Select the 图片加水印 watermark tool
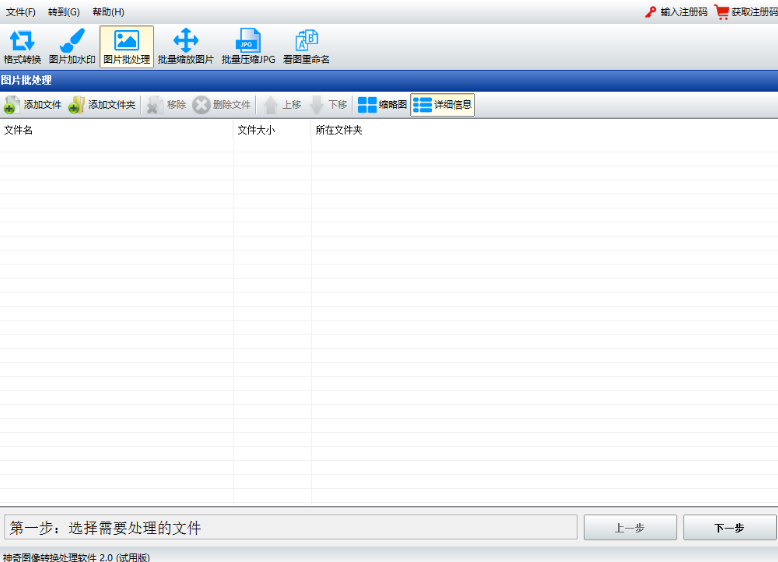Screen dimensions: 778x562 tap(72, 47)
